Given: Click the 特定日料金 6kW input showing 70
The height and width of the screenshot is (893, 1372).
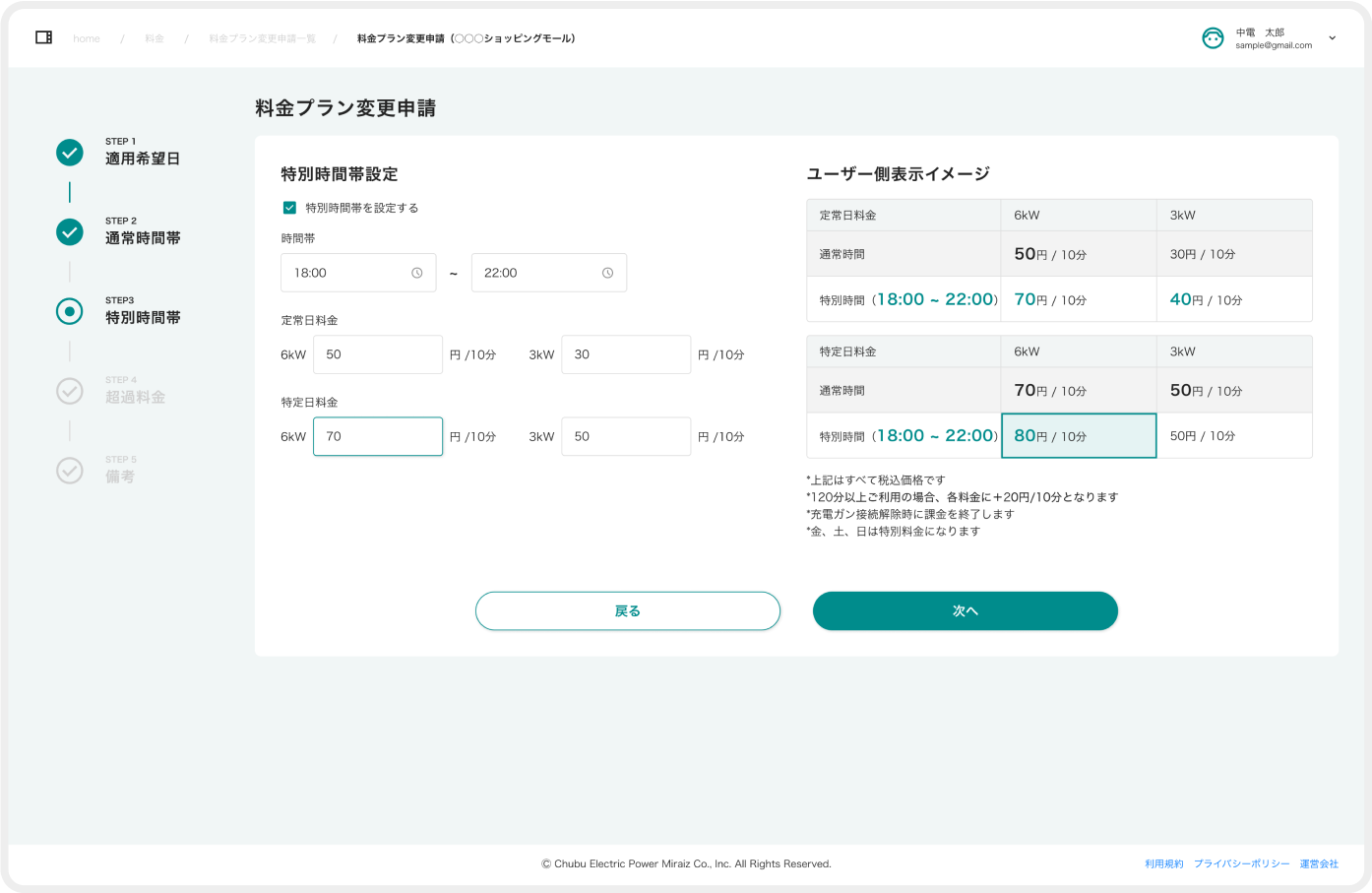Looking at the screenshot, I should [x=378, y=436].
